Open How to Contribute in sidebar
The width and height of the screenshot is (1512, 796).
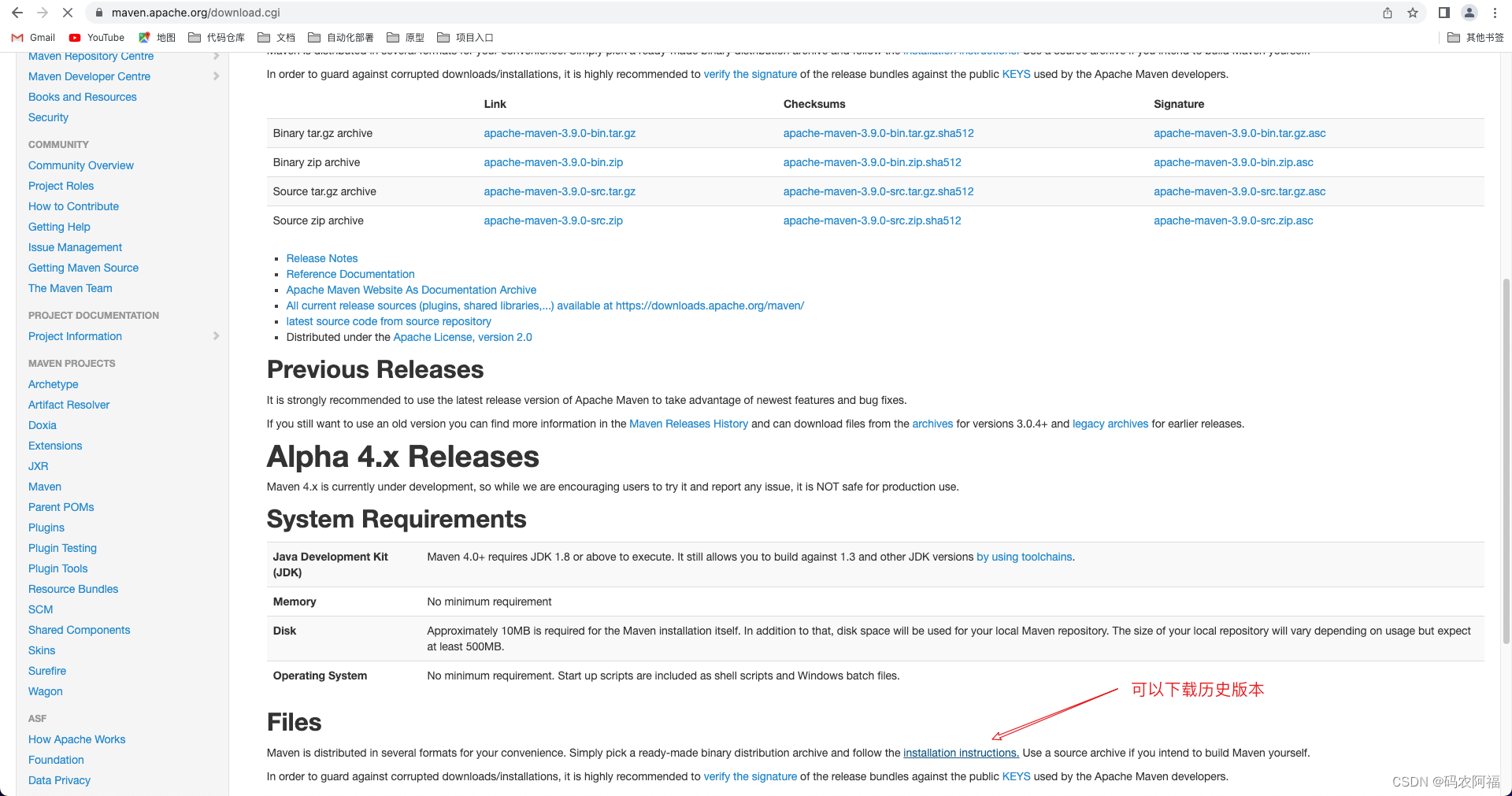pyautogui.click(x=73, y=206)
